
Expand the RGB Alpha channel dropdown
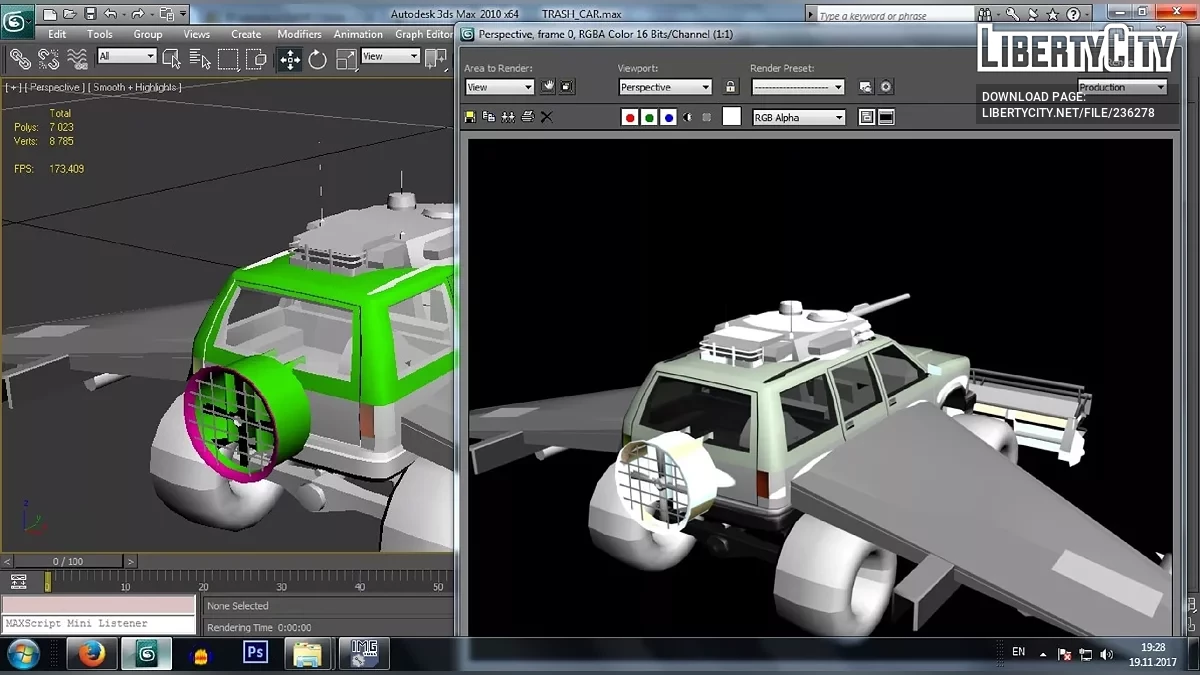(x=799, y=118)
